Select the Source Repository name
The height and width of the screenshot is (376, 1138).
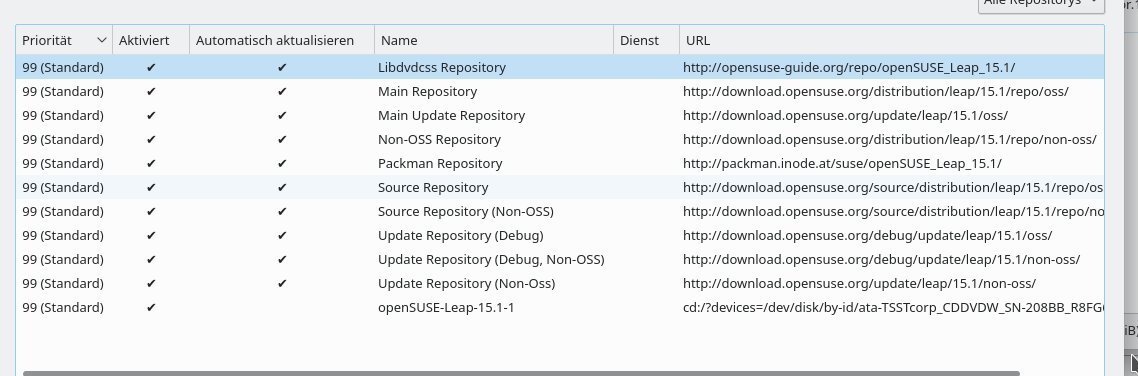[433, 187]
